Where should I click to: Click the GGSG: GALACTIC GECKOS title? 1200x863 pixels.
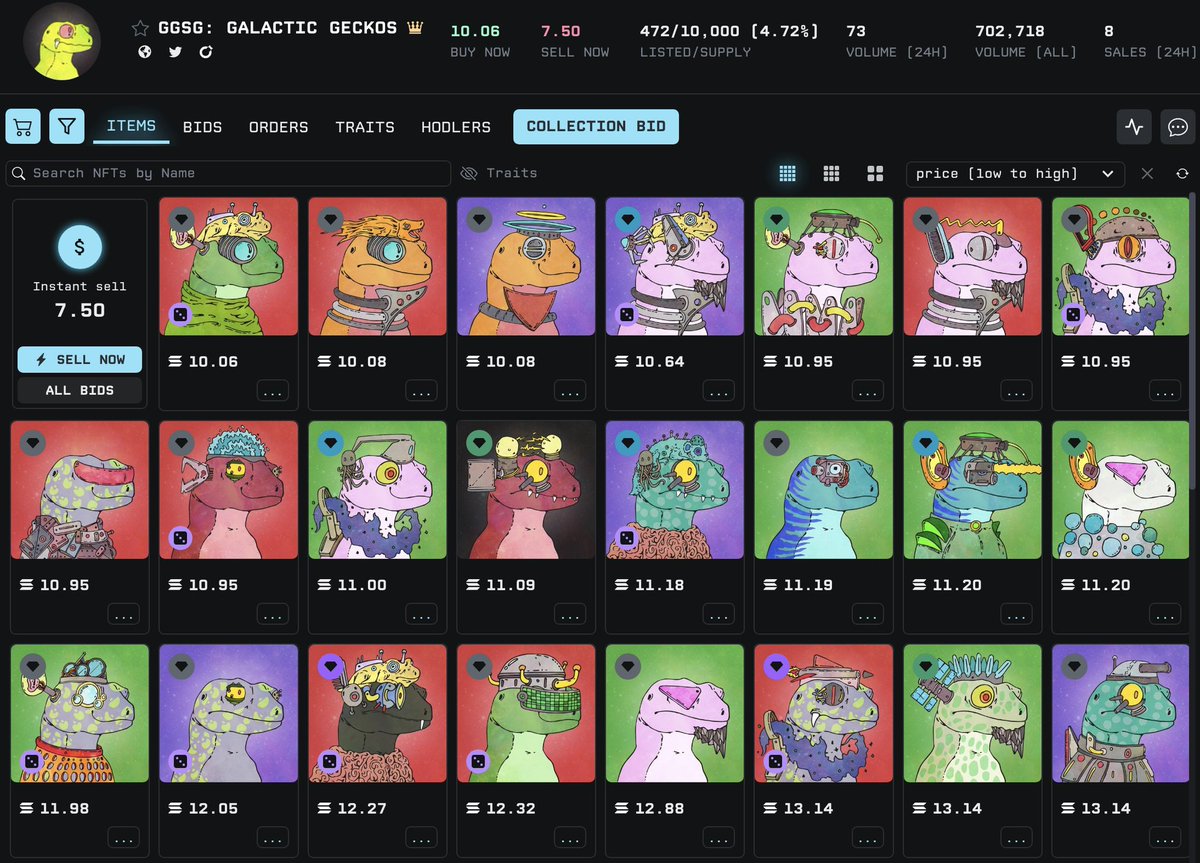[278, 29]
